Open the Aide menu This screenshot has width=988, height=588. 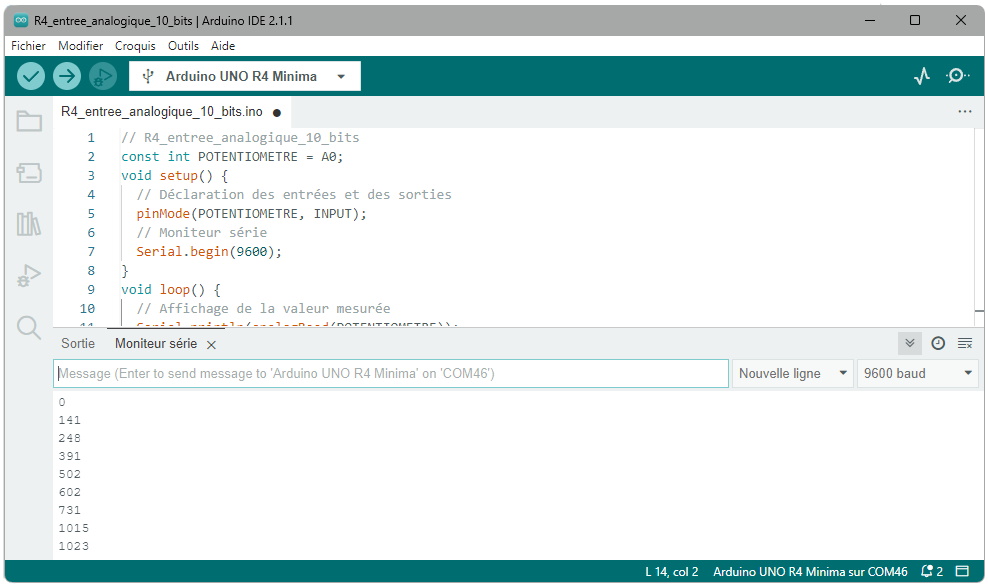click(223, 46)
